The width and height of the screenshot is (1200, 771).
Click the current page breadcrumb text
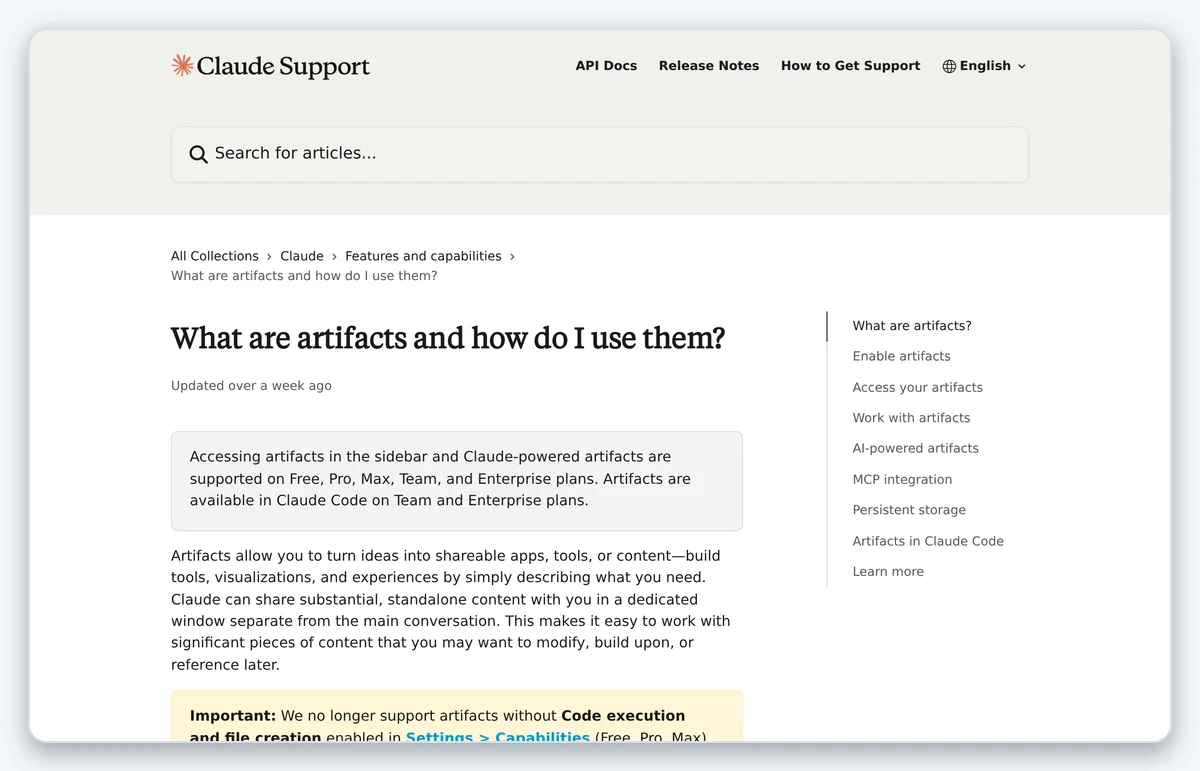[x=304, y=276]
